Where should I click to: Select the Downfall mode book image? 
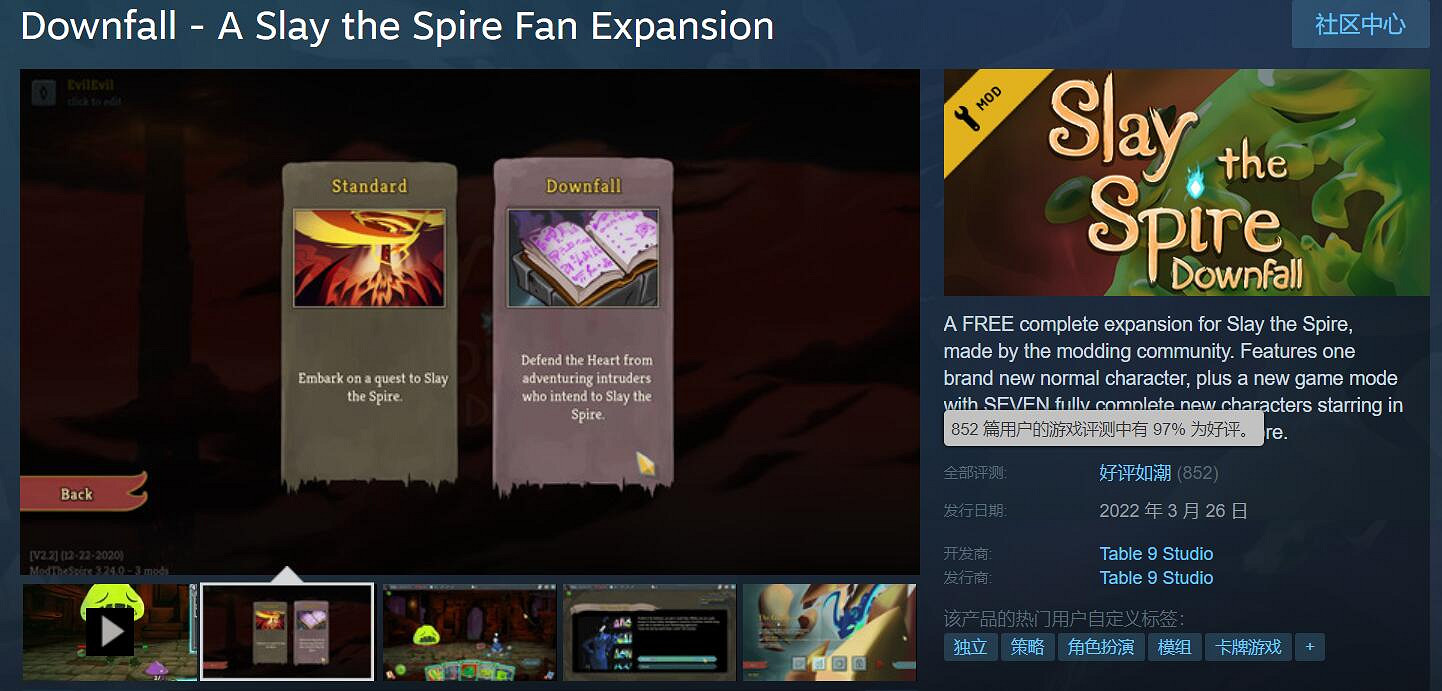click(x=583, y=257)
